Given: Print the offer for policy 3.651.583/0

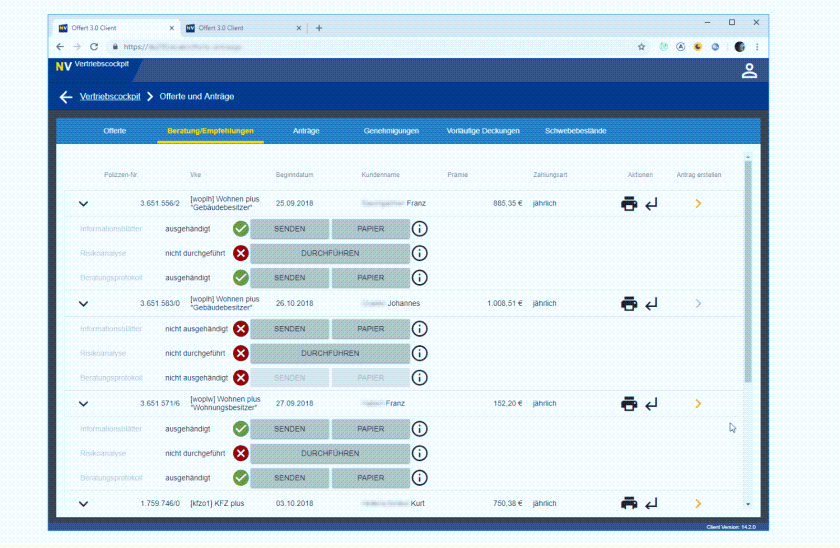Looking at the screenshot, I should (x=629, y=304).
